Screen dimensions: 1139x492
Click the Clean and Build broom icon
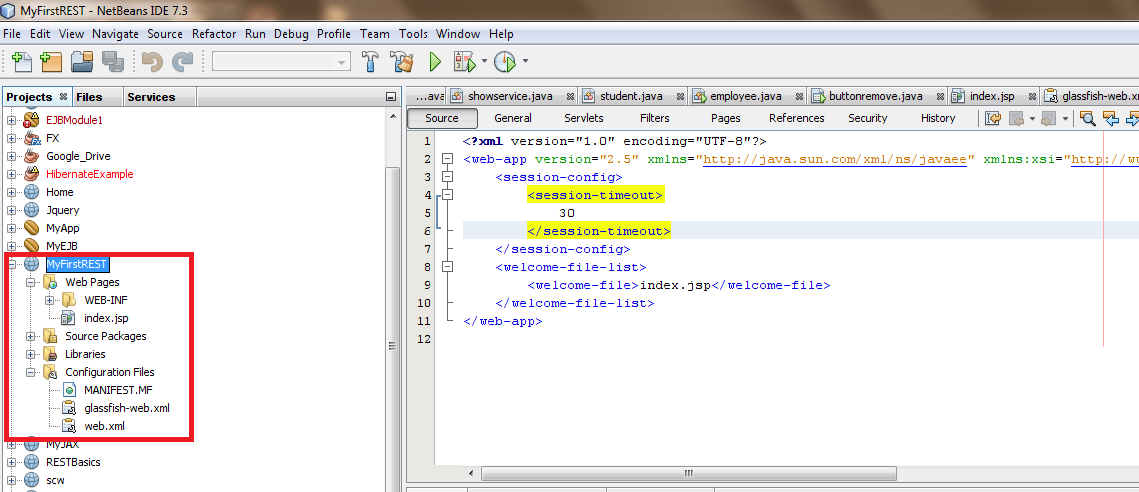401,62
